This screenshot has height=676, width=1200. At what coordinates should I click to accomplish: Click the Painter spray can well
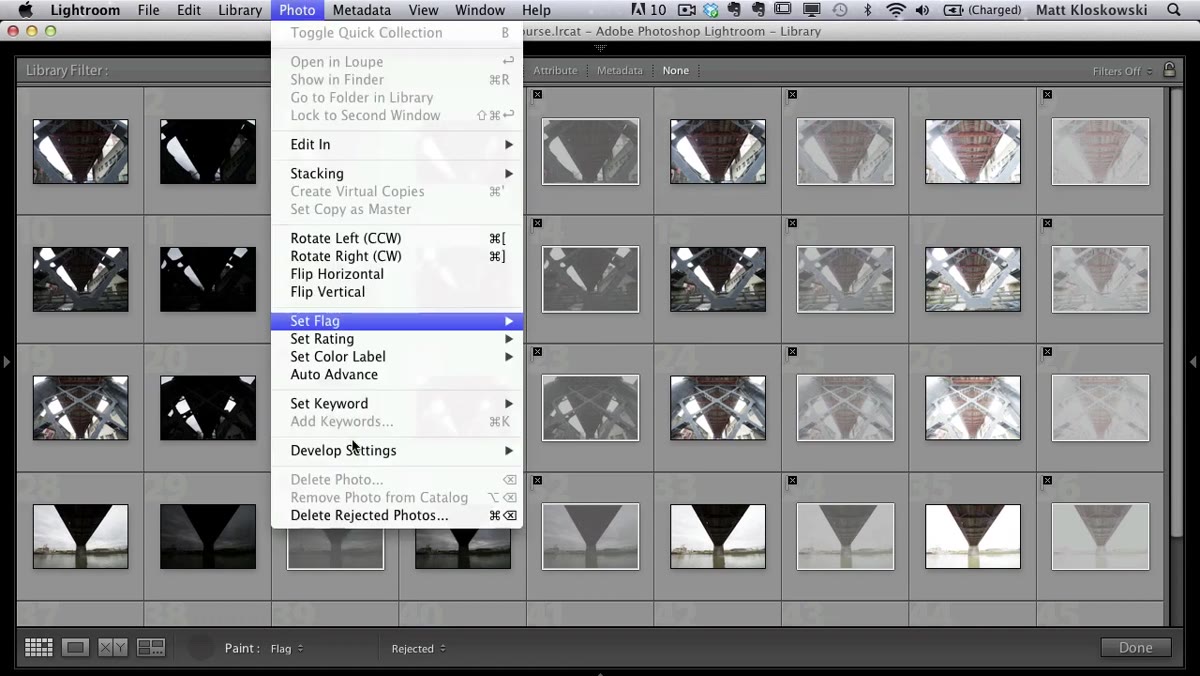[201, 648]
